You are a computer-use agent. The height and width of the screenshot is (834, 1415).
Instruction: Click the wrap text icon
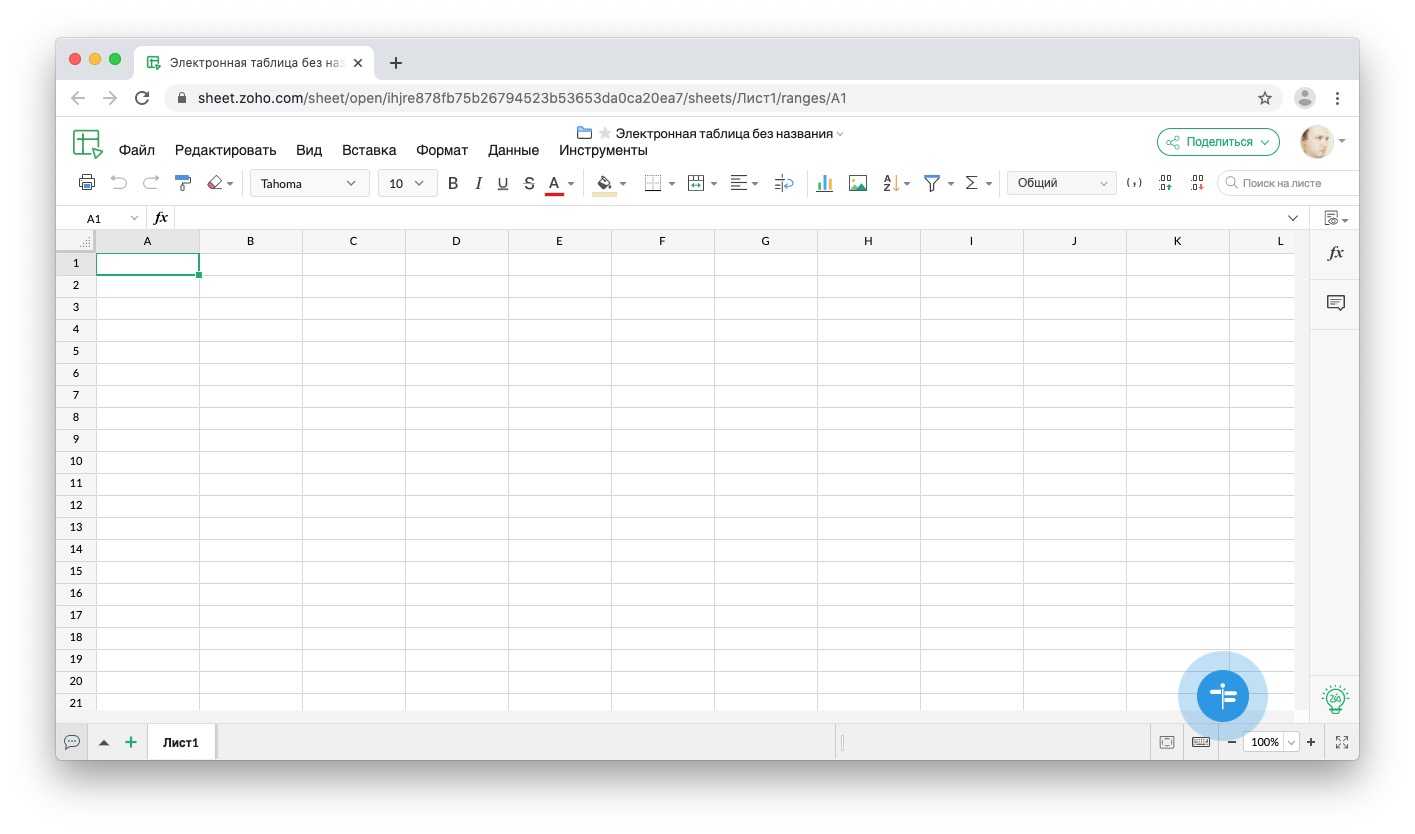[784, 183]
